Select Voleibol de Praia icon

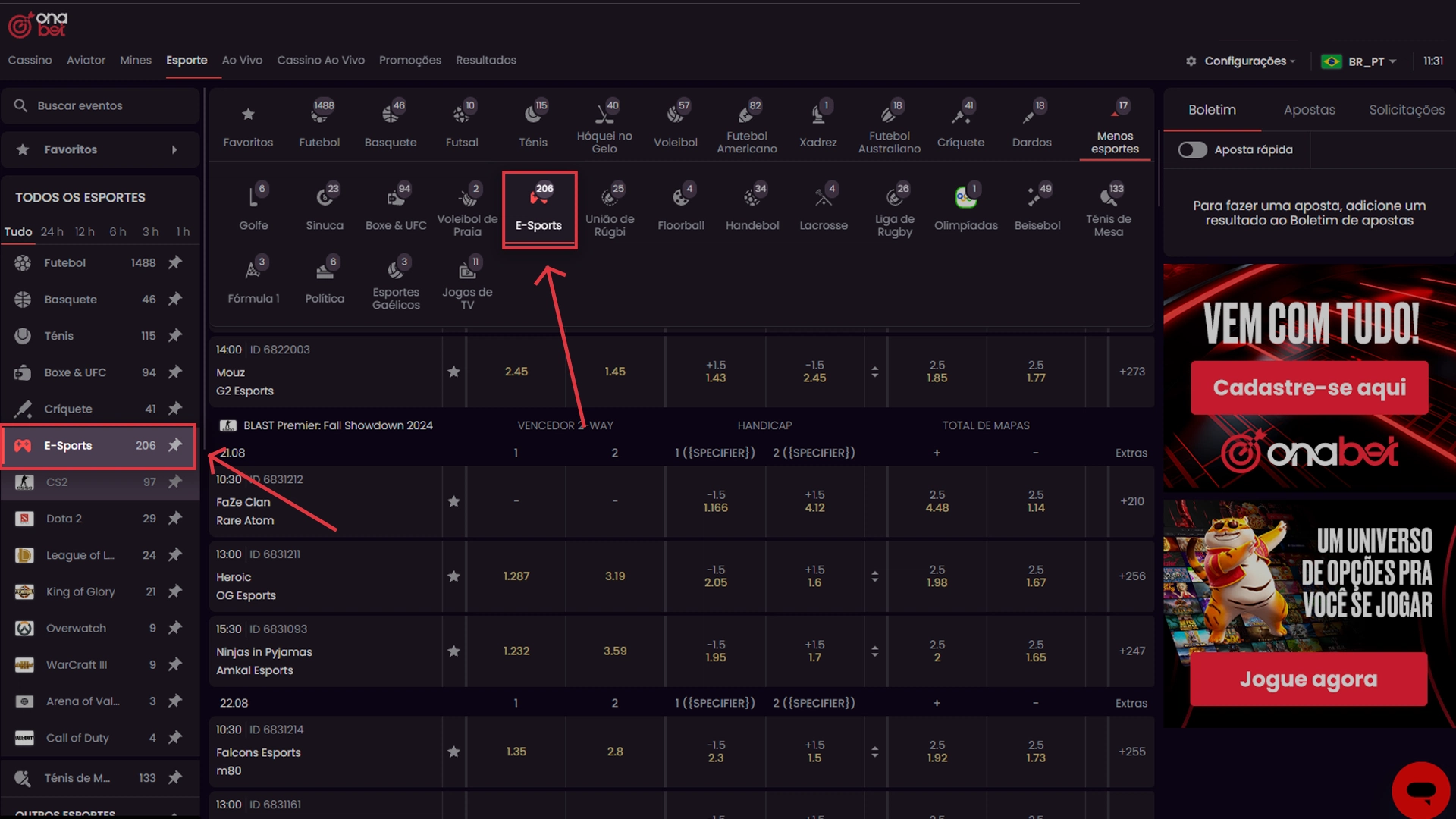click(467, 209)
